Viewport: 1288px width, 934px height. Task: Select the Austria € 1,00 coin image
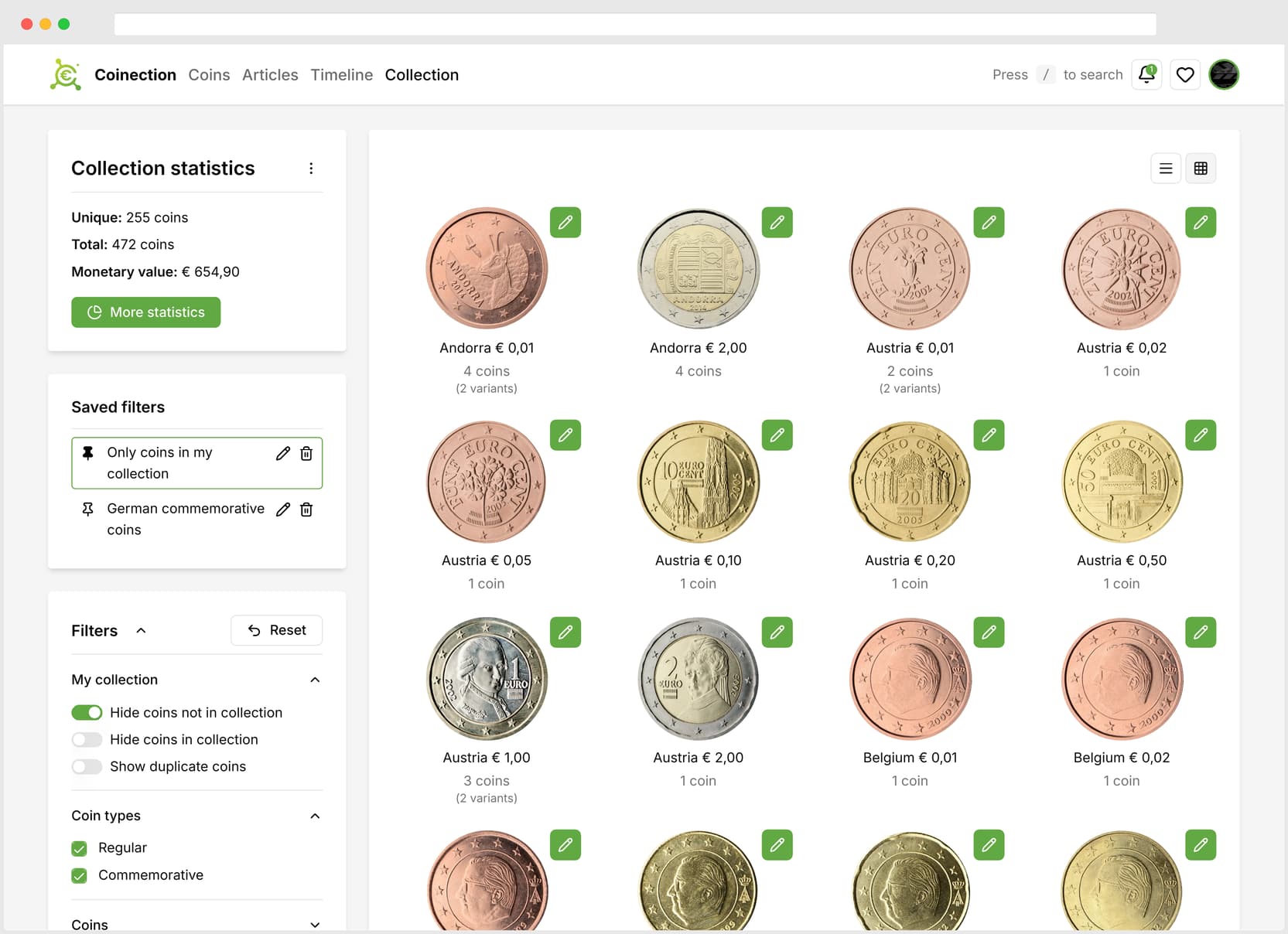487,679
